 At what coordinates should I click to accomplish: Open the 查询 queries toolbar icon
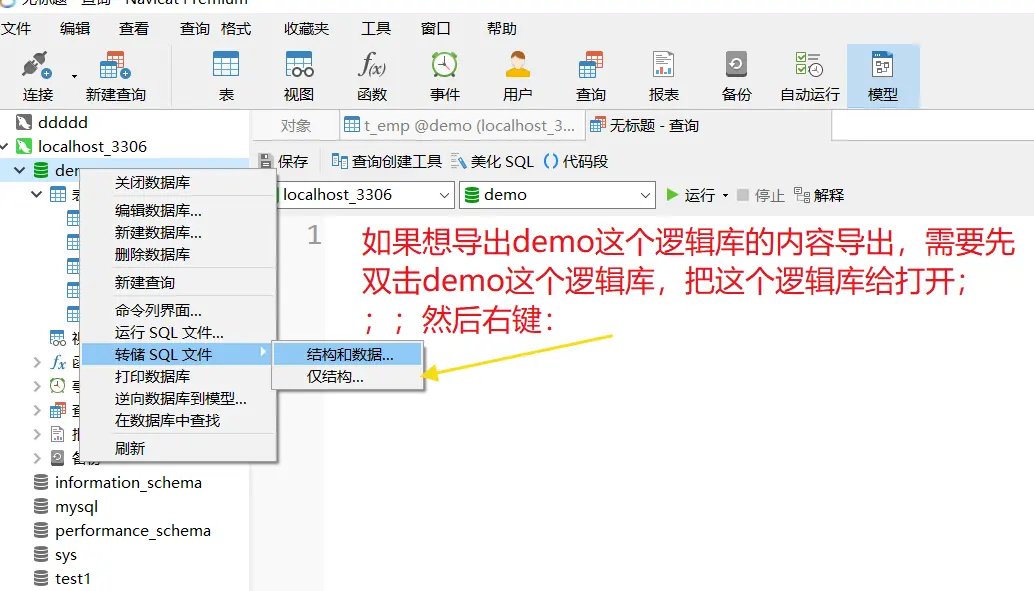pos(590,76)
